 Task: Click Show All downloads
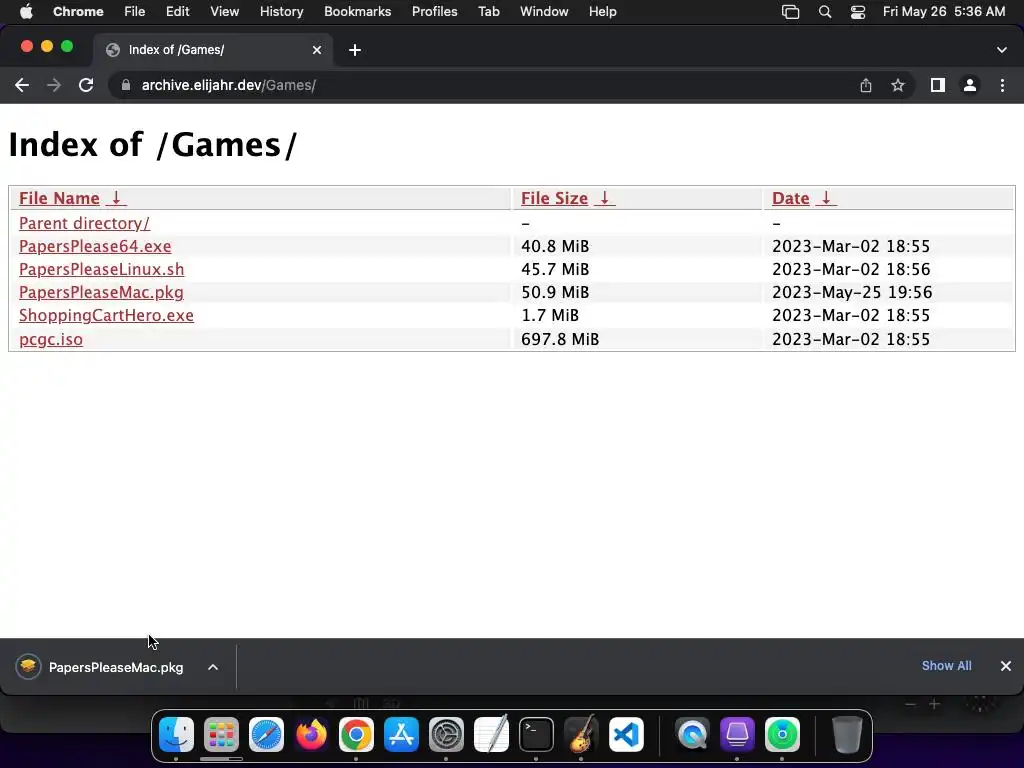pos(946,665)
